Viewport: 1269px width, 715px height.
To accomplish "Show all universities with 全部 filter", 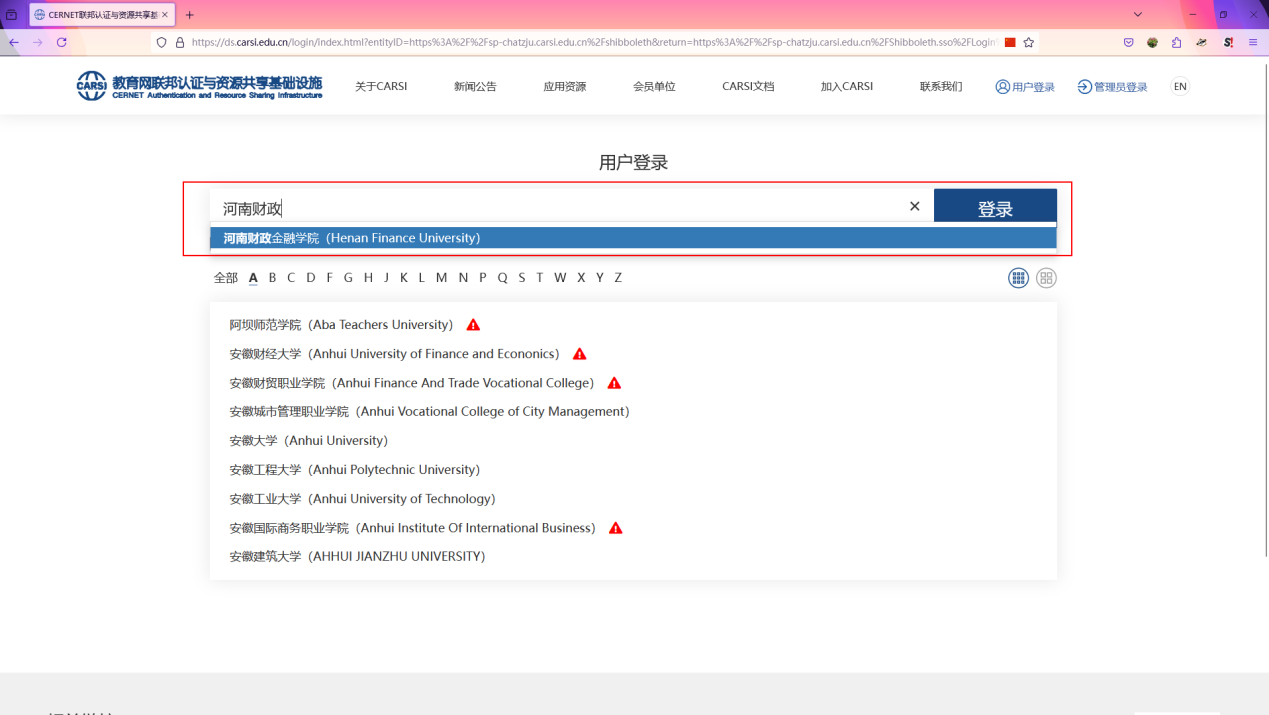I will 226,278.
